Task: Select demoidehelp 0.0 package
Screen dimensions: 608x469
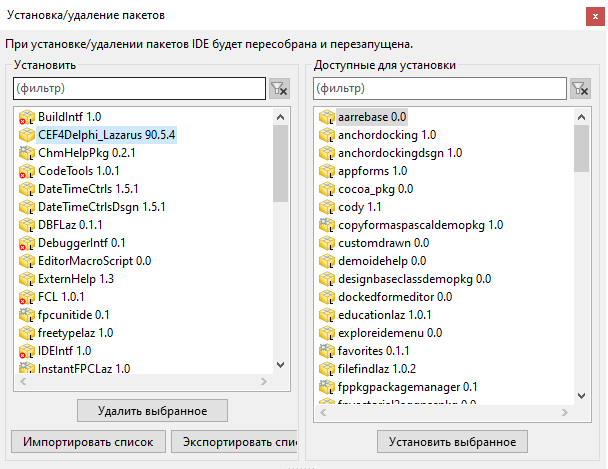Action: [382, 261]
